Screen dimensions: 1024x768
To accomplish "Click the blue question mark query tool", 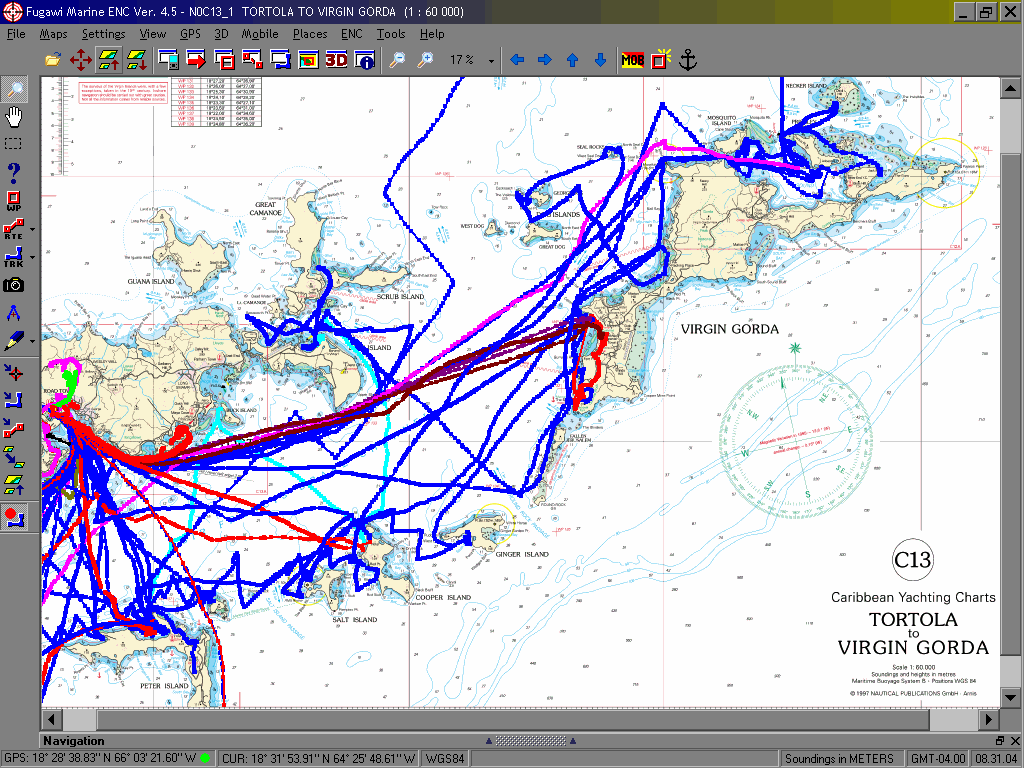I will tap(14, 172).
